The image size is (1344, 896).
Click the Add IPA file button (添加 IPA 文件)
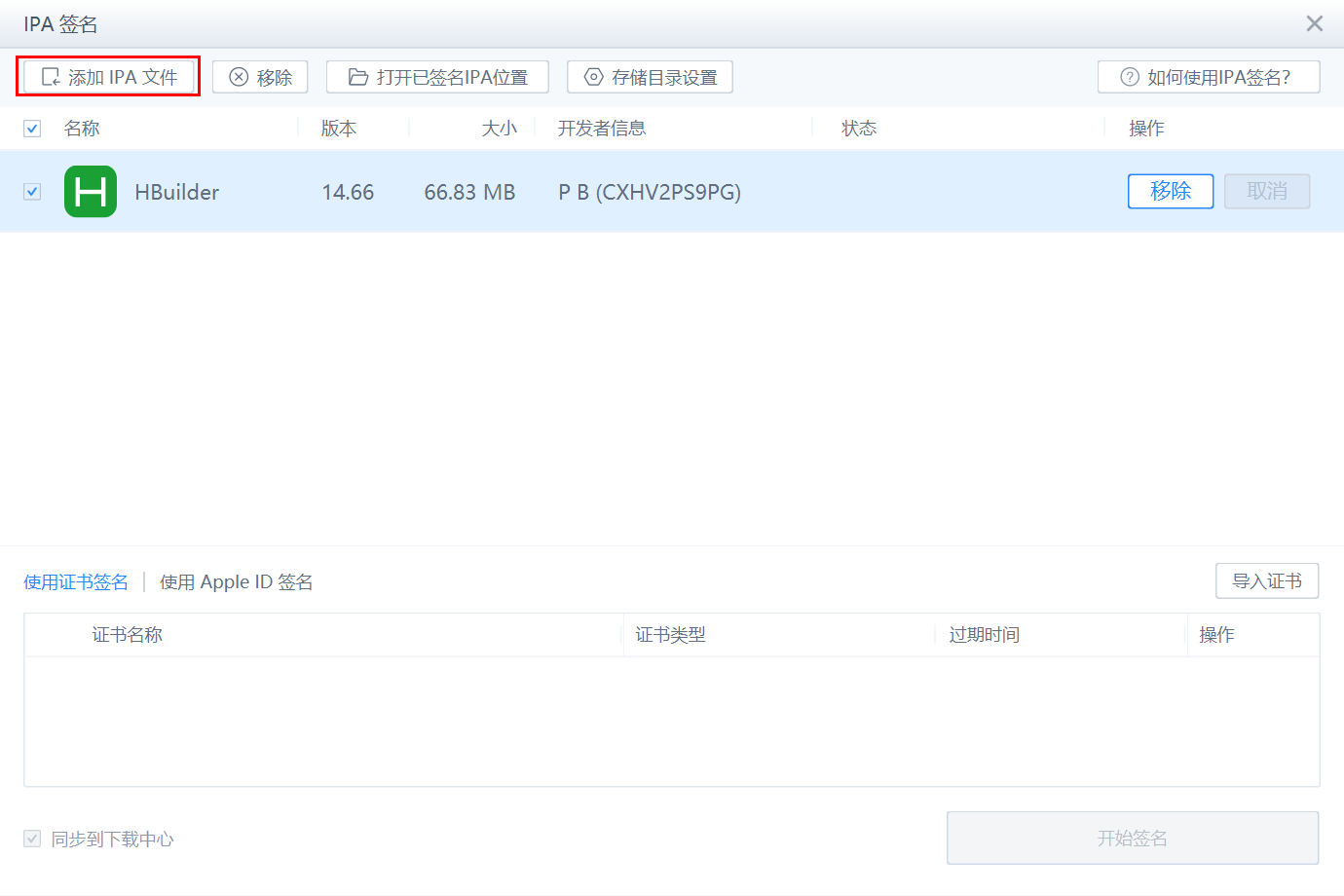tap(108, 77)
